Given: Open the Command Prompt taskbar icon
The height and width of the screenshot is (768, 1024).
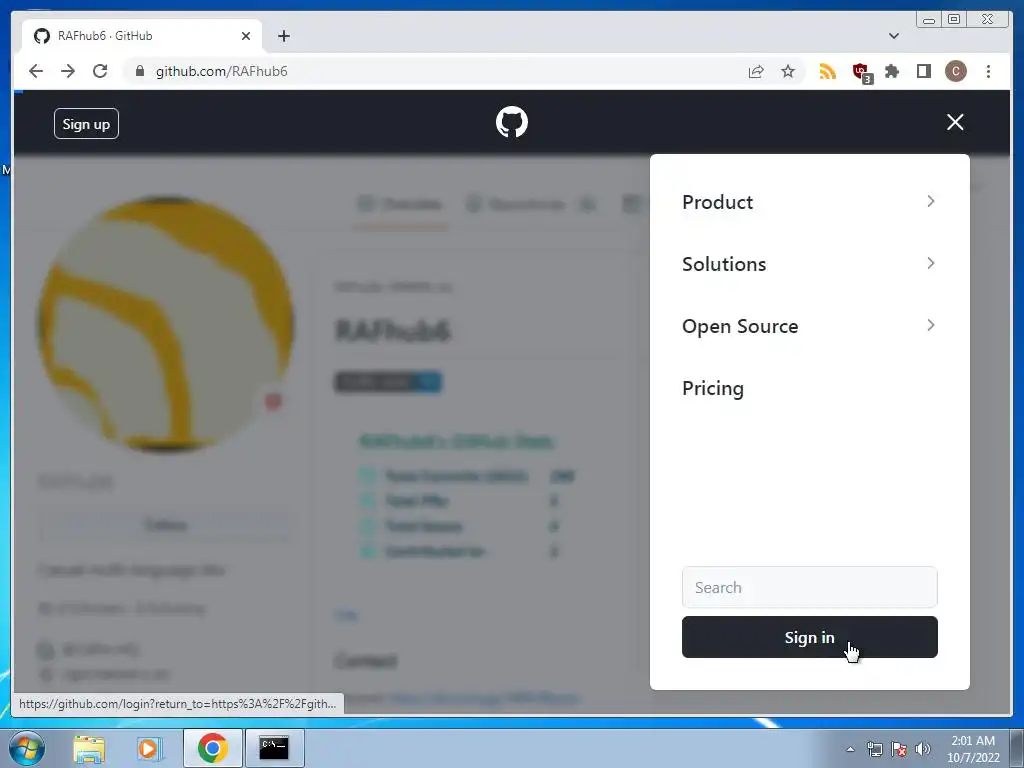Looking at the screenshot, I should pos(274,748).
